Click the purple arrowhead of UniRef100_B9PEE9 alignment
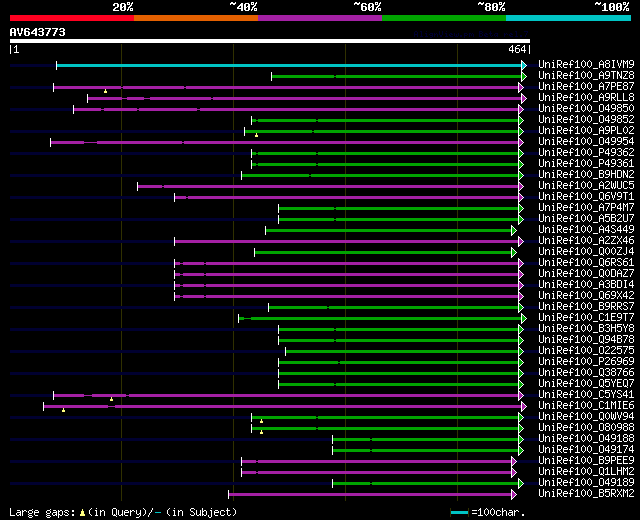640x520 pixels. (x=514, y=462)
